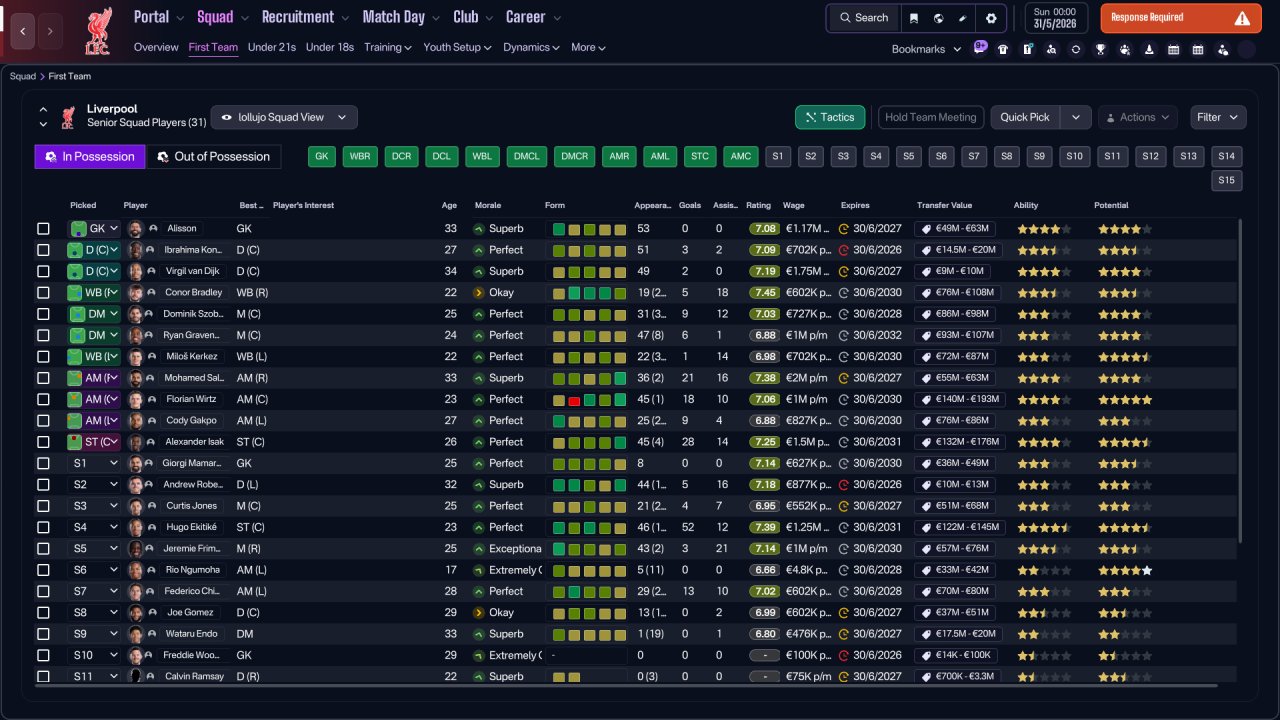
Task: Open the Bookmarks dropdown
Action: pyautogui.click(x=926, y=49)
